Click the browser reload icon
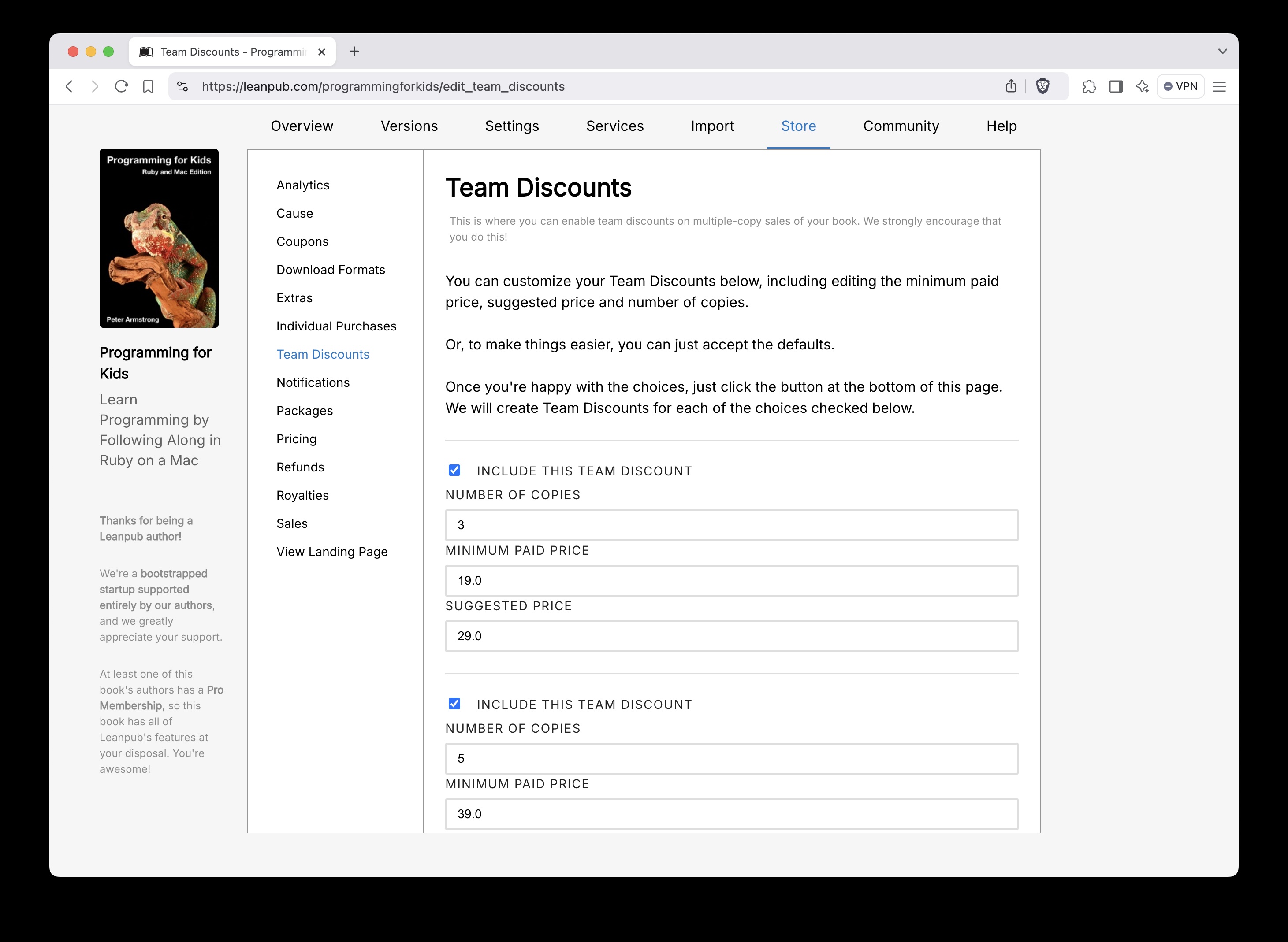Viewport: 1288px width, 942px height. (x=121, y=86)
